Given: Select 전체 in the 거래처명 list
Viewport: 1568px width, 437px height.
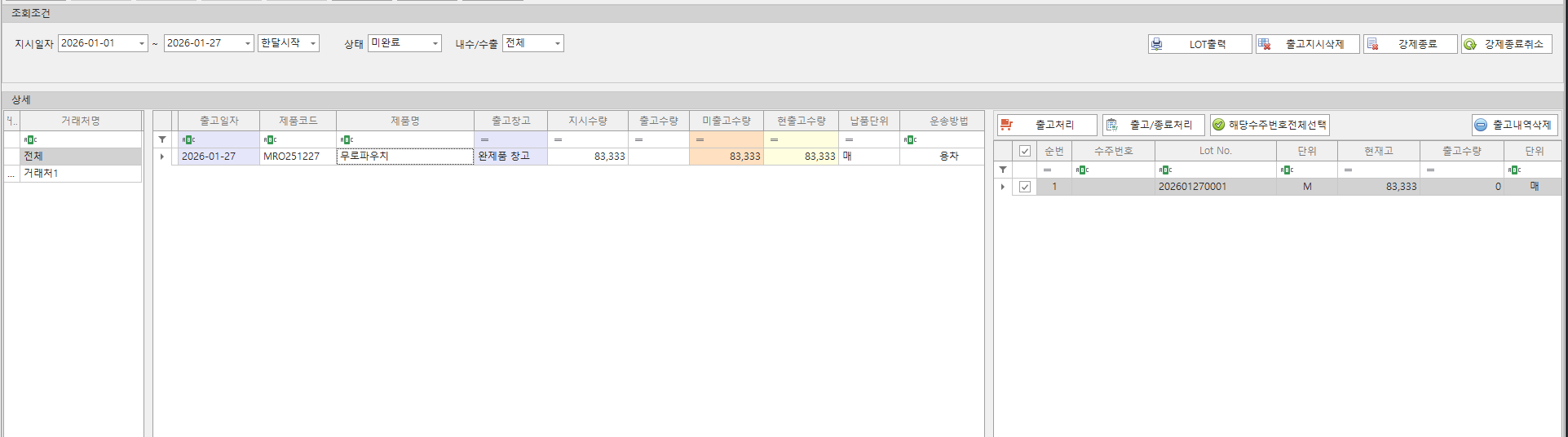Looking at the screenshot, I should pyautogui.click(x=80, y=157).
